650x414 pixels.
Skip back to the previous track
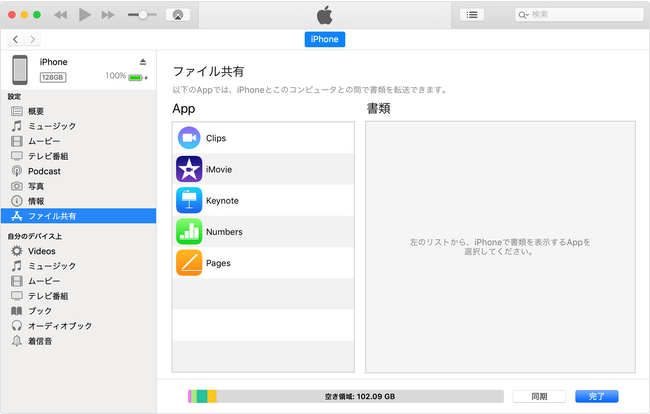pos(61,15)
